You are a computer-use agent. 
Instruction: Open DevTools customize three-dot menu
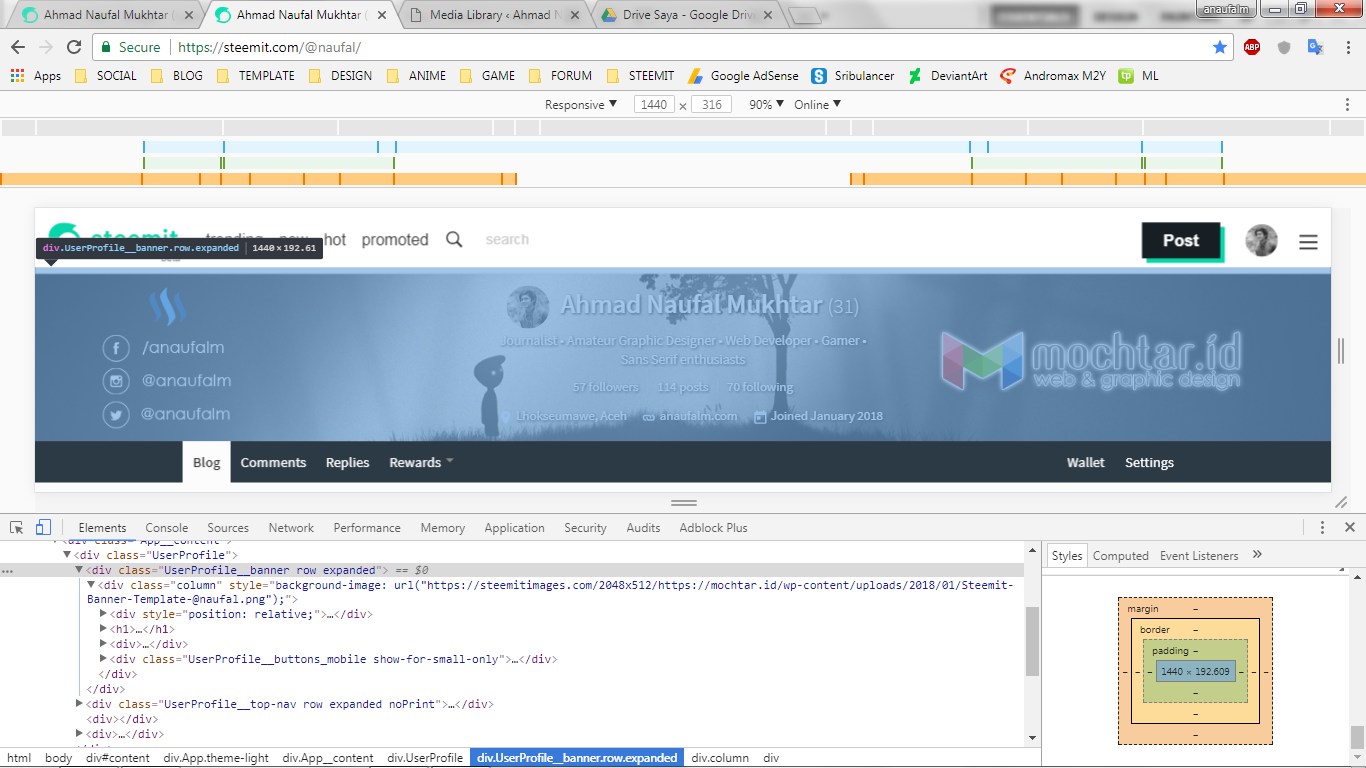1322,527
